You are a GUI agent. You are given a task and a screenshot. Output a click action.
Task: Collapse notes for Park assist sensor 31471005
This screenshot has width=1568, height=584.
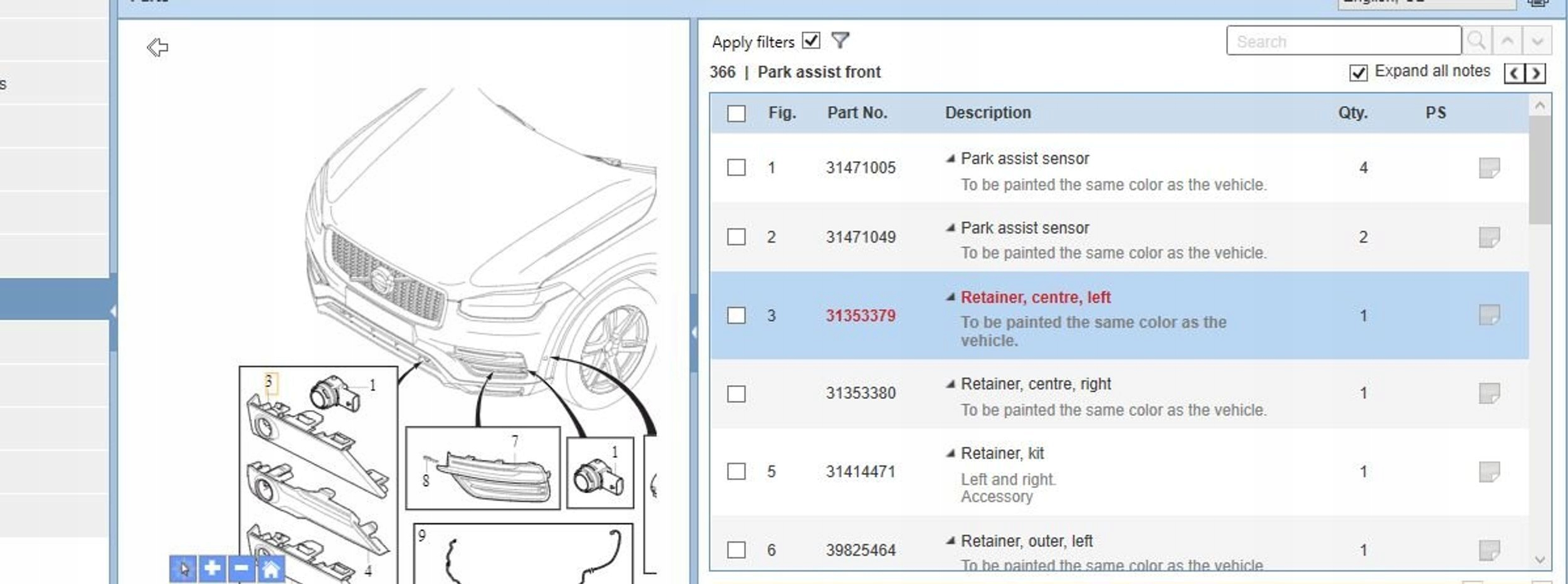point(951,159)
